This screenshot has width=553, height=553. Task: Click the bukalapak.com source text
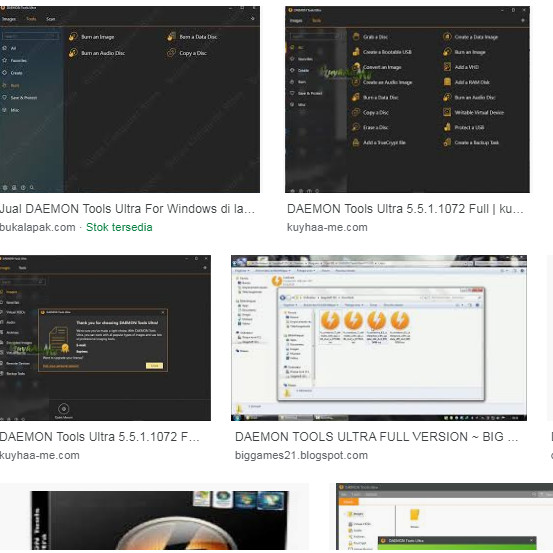(37, 227)
